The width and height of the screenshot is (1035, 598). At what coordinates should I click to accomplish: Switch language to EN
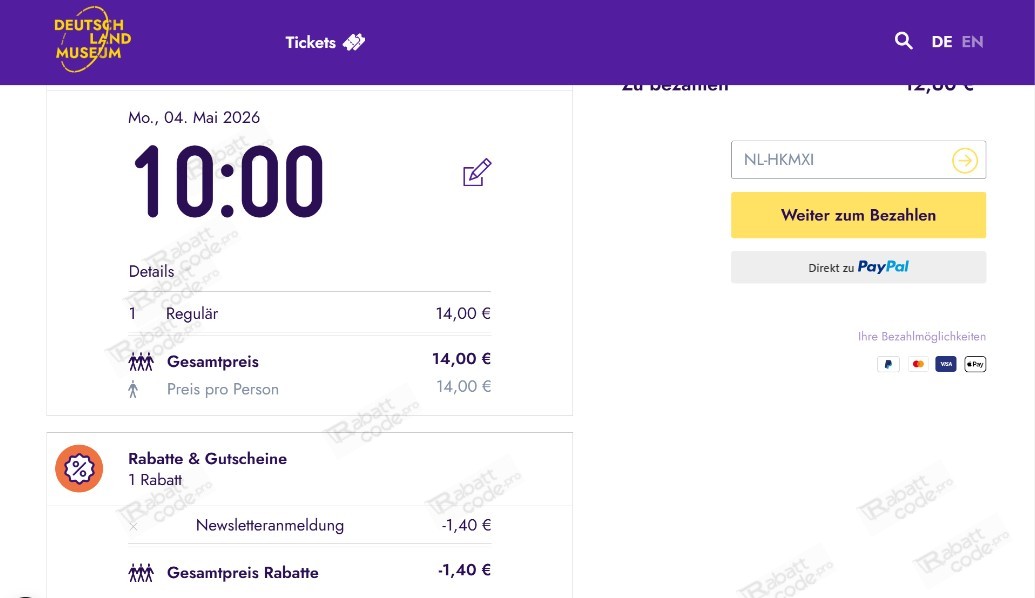pyautogui.click(x=972, y=42)
